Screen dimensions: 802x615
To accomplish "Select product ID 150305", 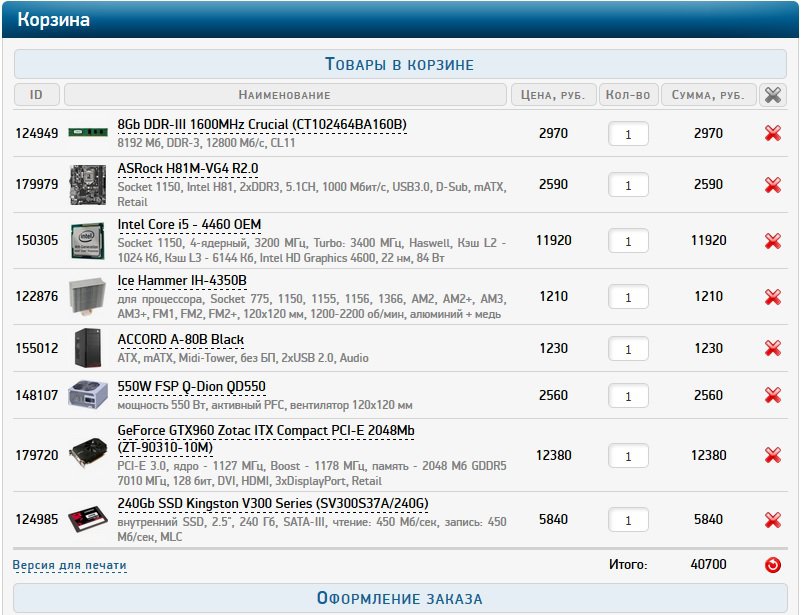I will pos(37,240).
